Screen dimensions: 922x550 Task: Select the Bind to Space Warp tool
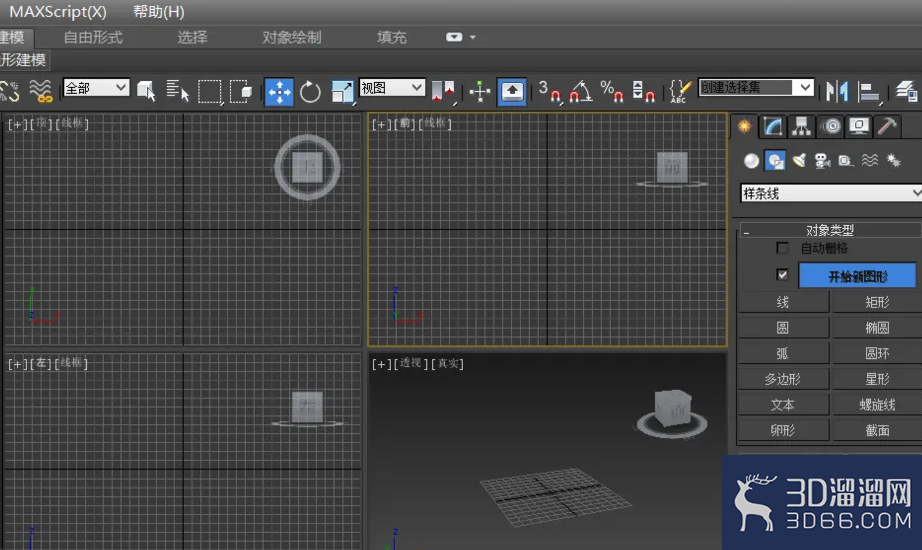(41, 91)
